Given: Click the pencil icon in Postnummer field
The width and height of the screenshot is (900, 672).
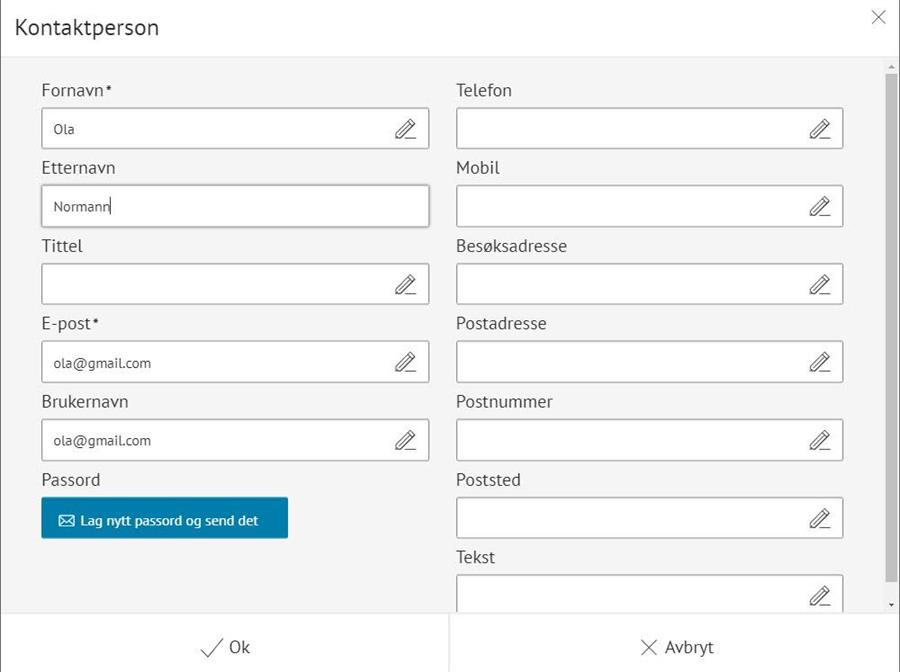Looking at the screenshot, I should (x=820, y=440).
